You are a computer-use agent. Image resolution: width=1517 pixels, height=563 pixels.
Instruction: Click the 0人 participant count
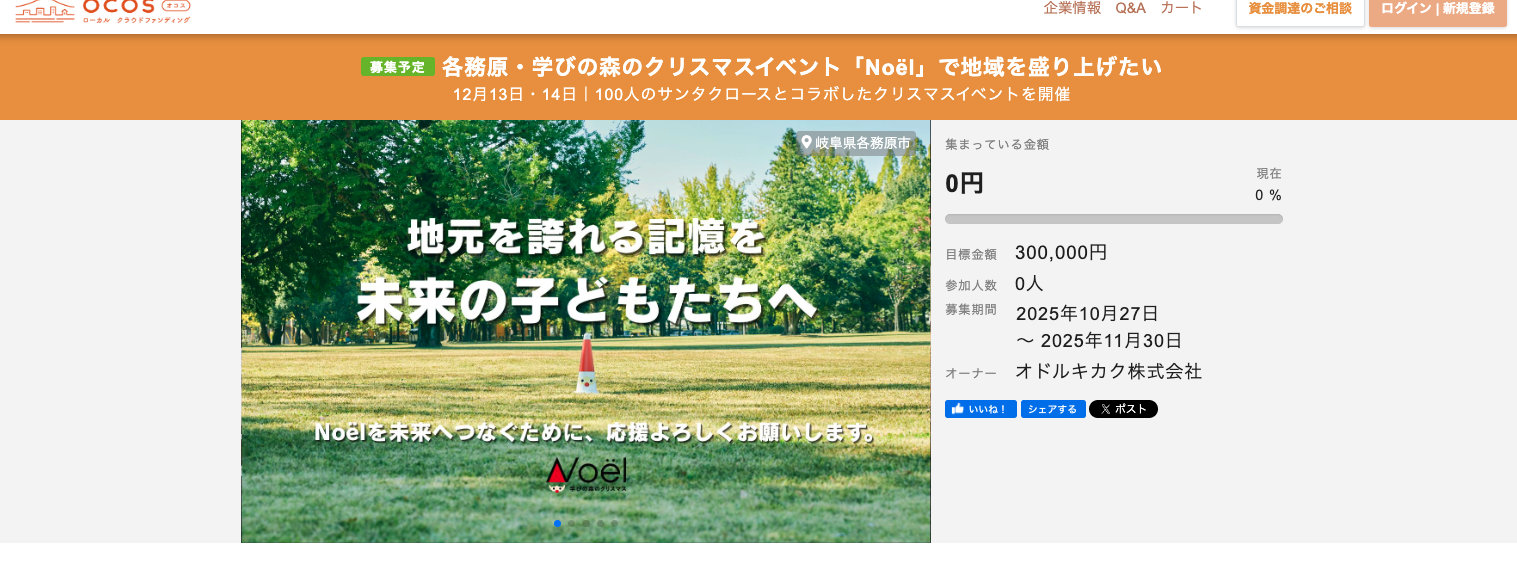[x=1029, y=283]
